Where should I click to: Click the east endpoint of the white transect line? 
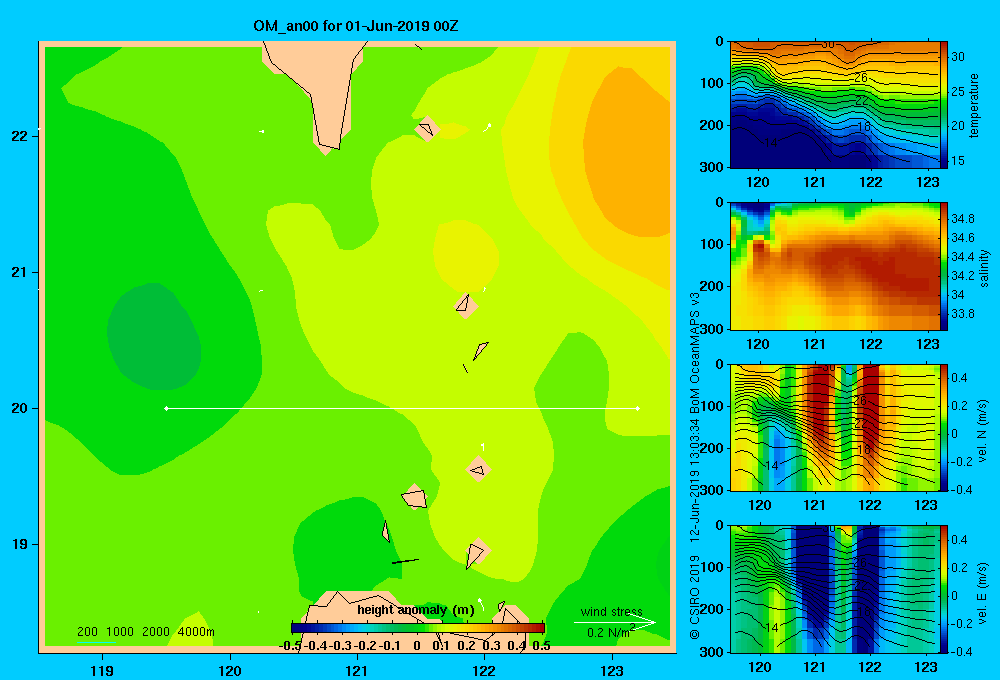point(638,408)
